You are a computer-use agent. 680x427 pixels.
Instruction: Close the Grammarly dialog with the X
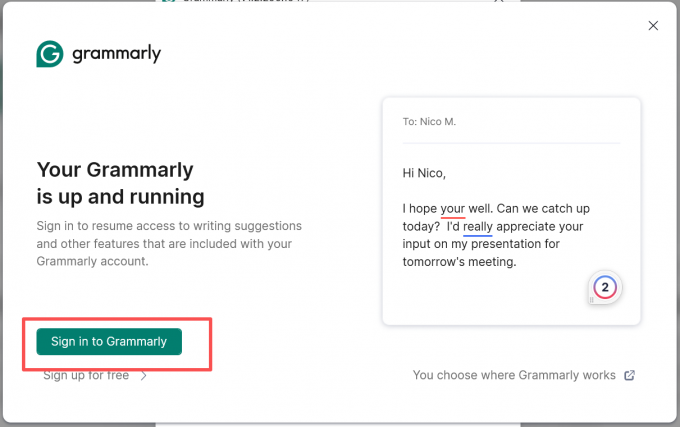pos(653,26)
